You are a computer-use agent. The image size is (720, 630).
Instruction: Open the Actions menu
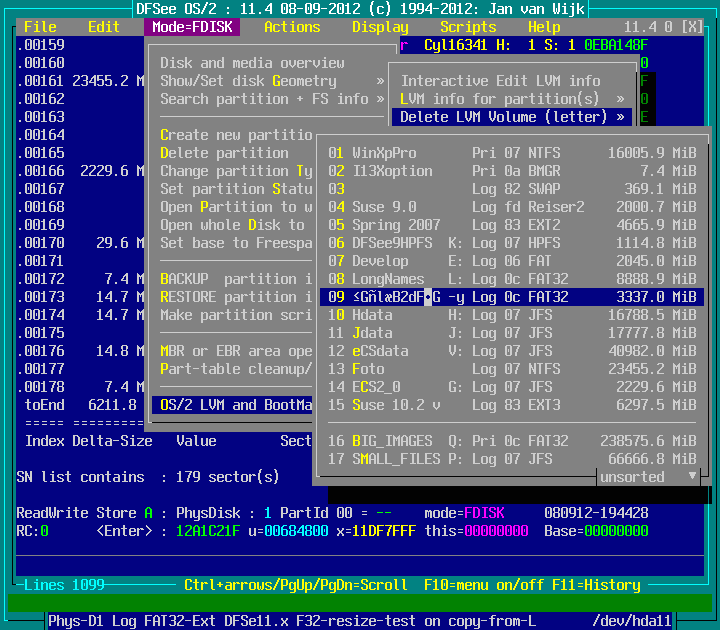[x=292, y=27]
